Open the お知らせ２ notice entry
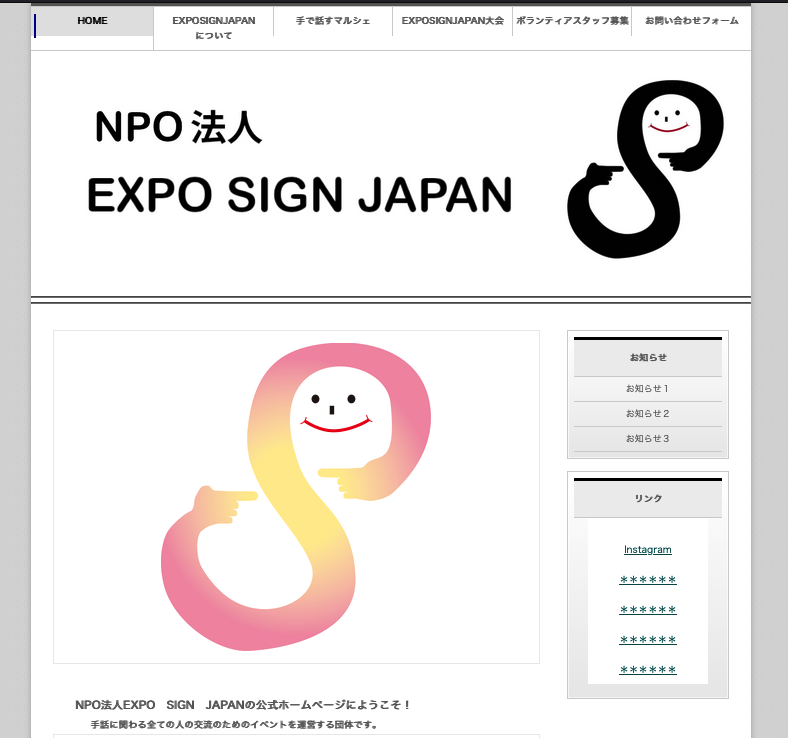The image size is (788, 738). pos(647,414)
